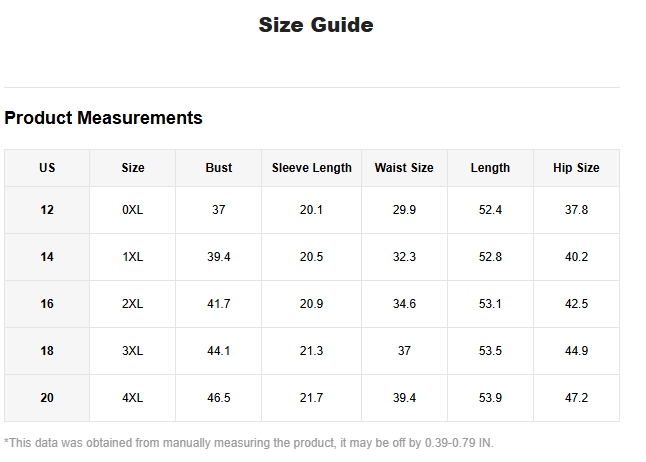Click the US 14 row header

47,257
